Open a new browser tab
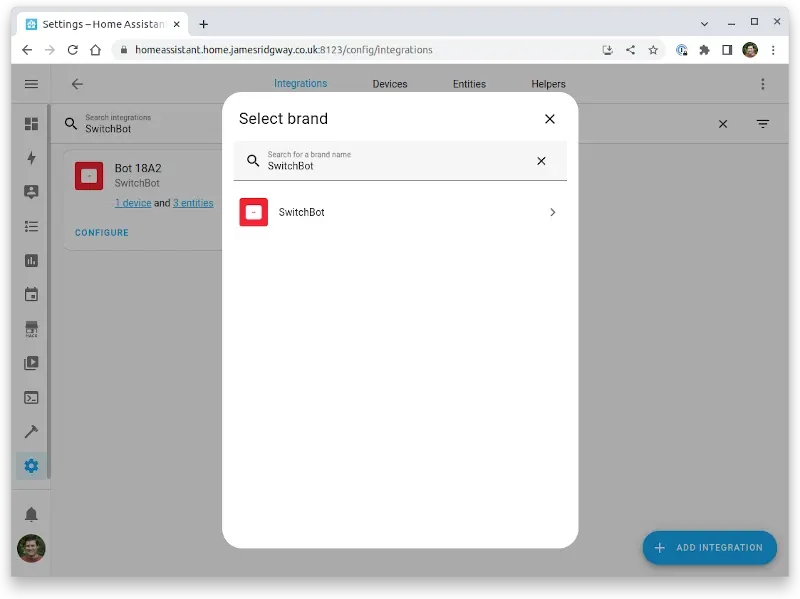This screenshot has width=800, height=599. (x=203, y=24)
